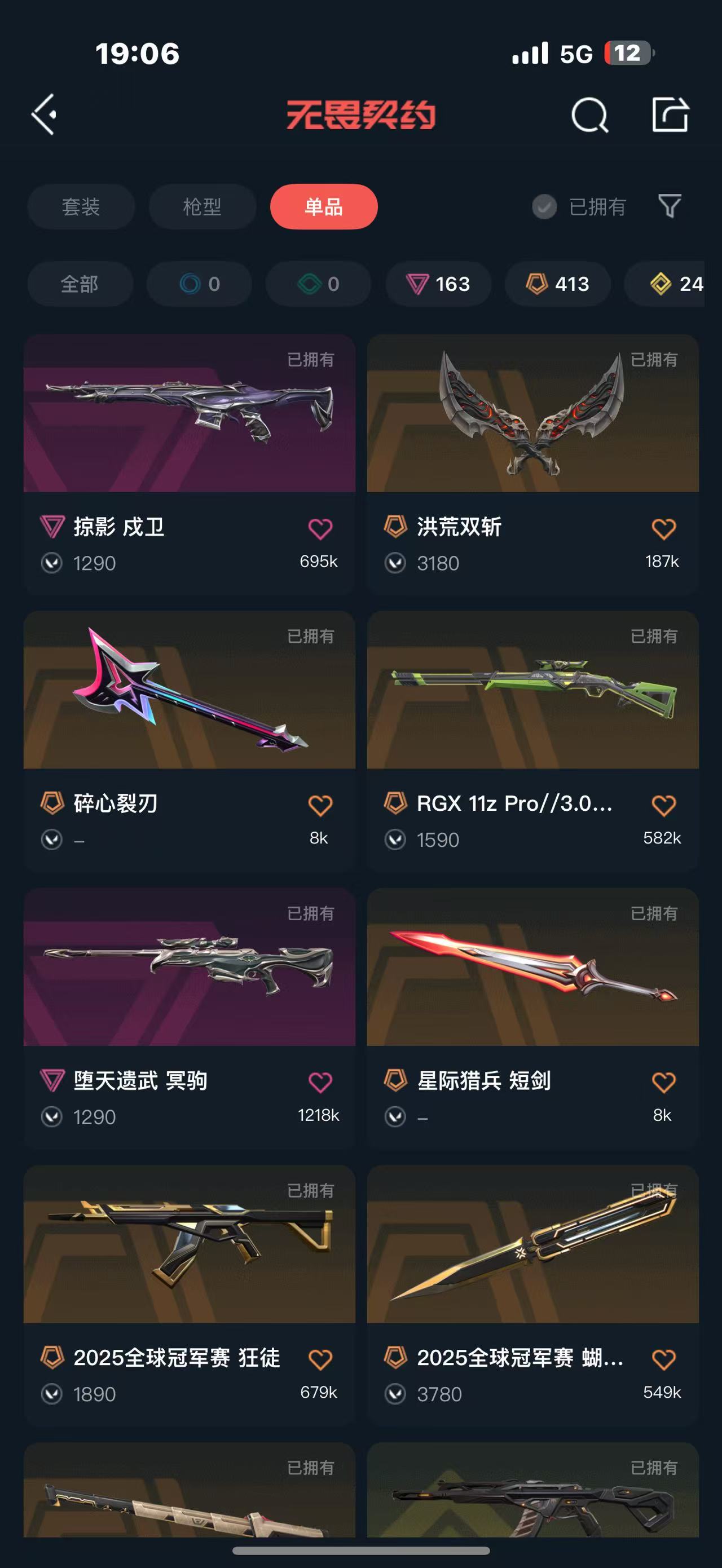
Task: Open the search magnifier icon
Action: pyautogui.click(x=589, y=114)
